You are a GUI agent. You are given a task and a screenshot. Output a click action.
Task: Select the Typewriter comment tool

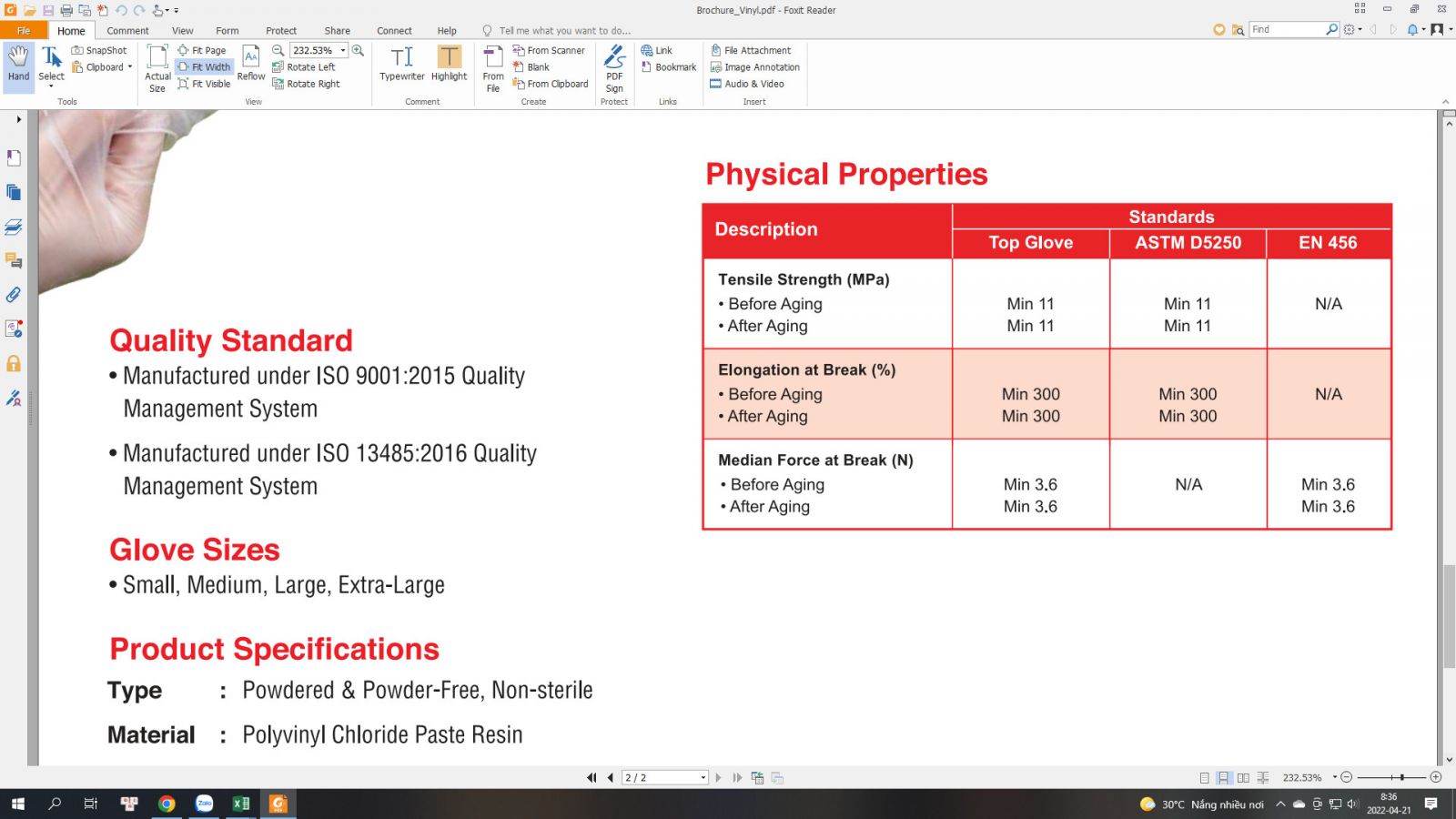coord(402,64)
